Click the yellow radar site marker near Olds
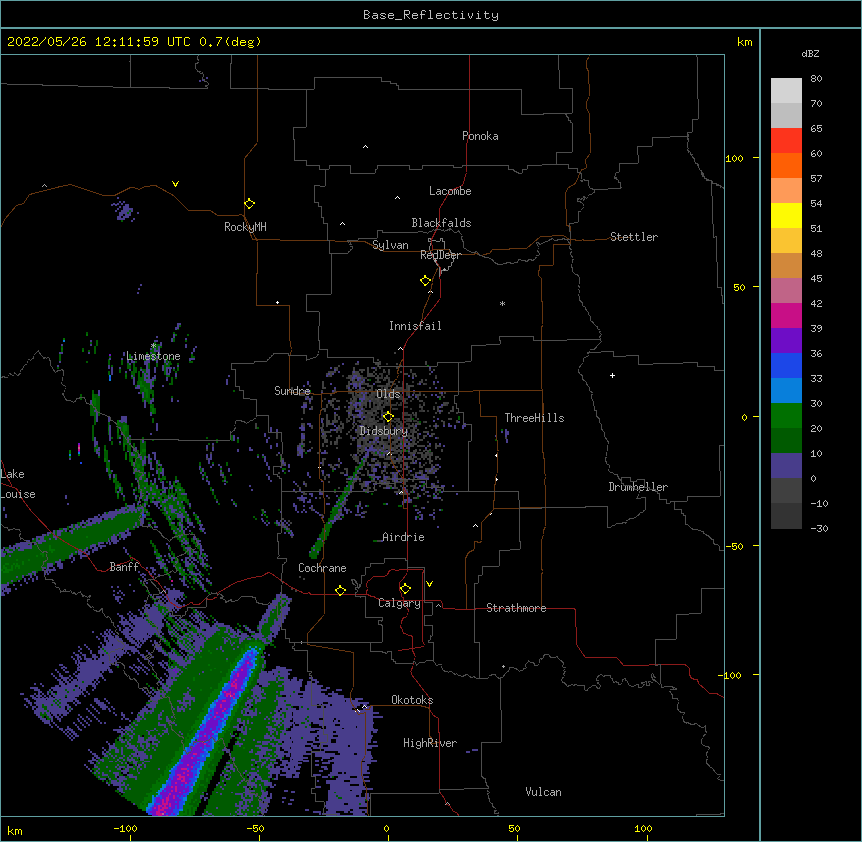The image size is (862, 842). [x=388, y=417]
